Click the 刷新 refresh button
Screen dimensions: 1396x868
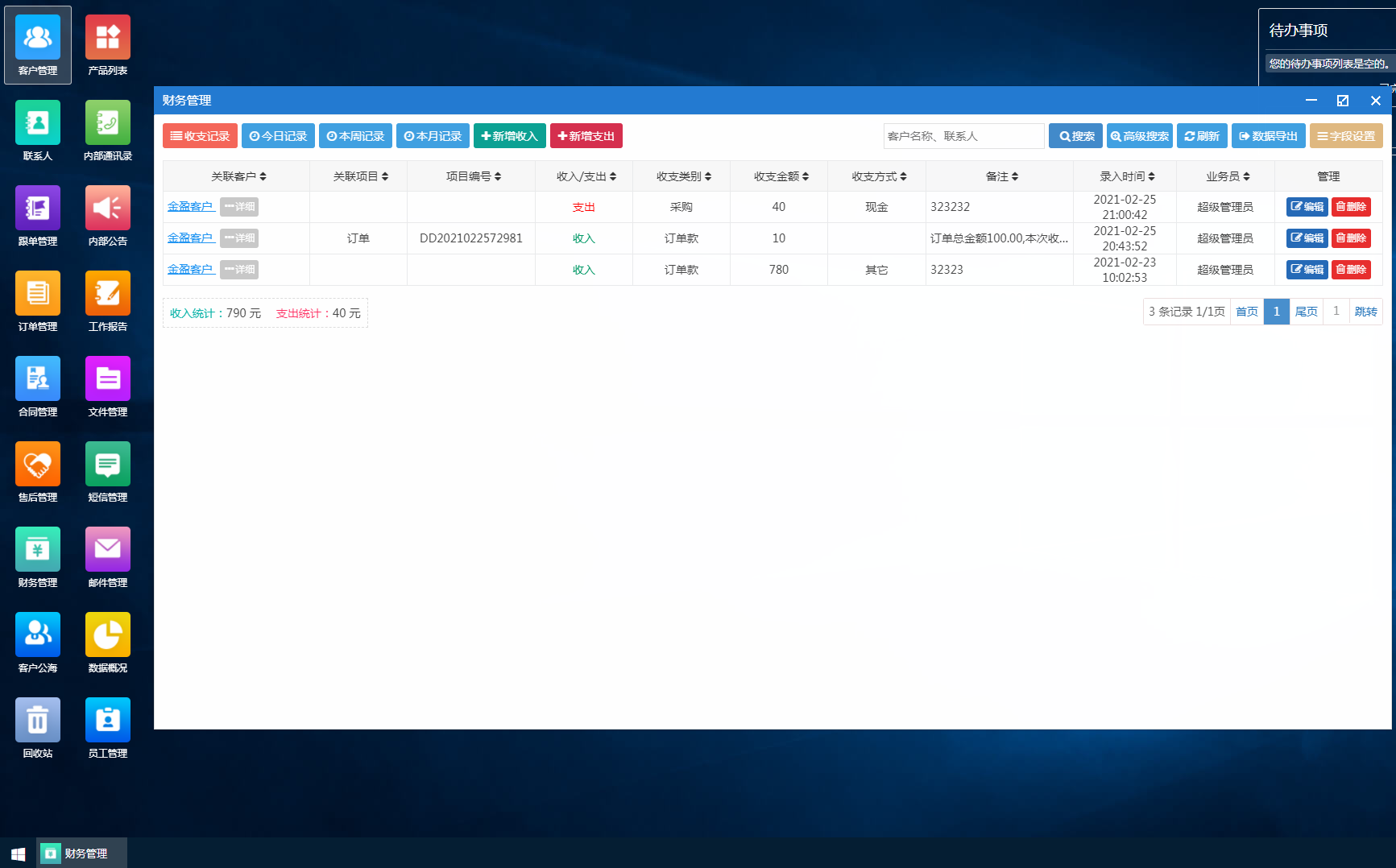point(1202,136)
